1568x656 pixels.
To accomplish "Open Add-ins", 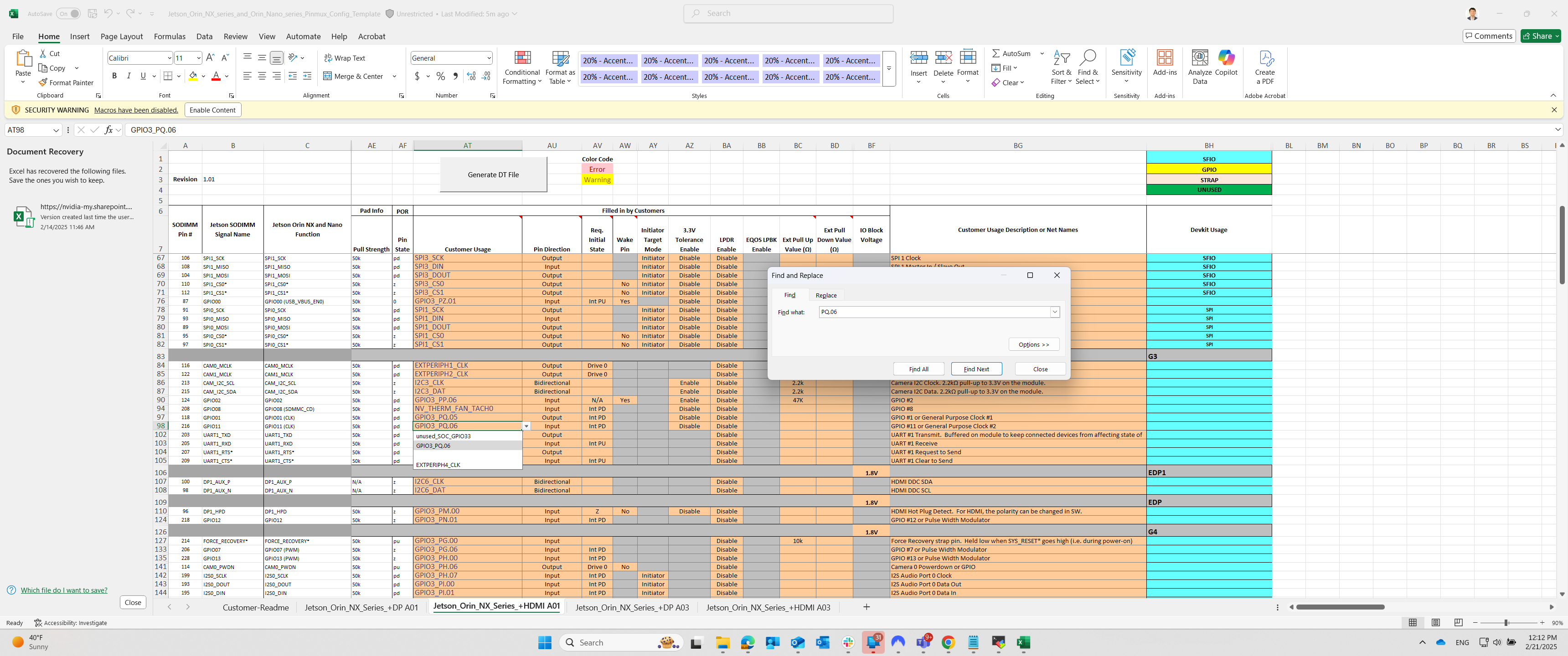I will pyautogui.click(x=1165, y=63).
